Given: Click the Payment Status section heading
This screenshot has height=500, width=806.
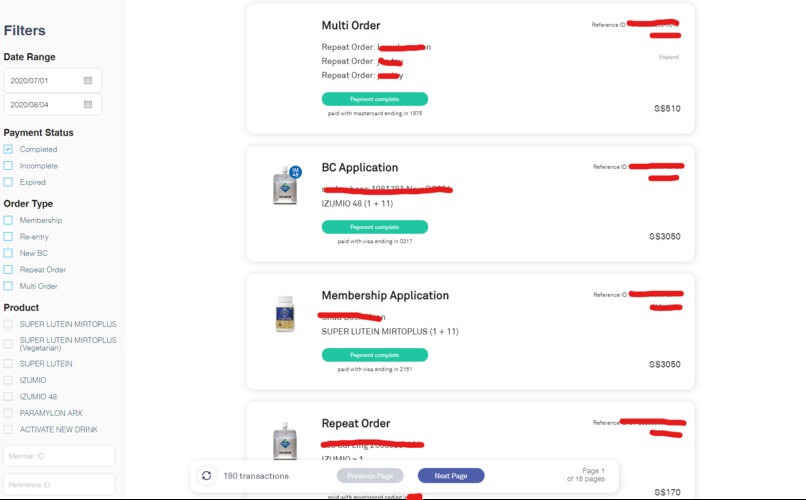Looking at the screenshot, I should 39,133.
